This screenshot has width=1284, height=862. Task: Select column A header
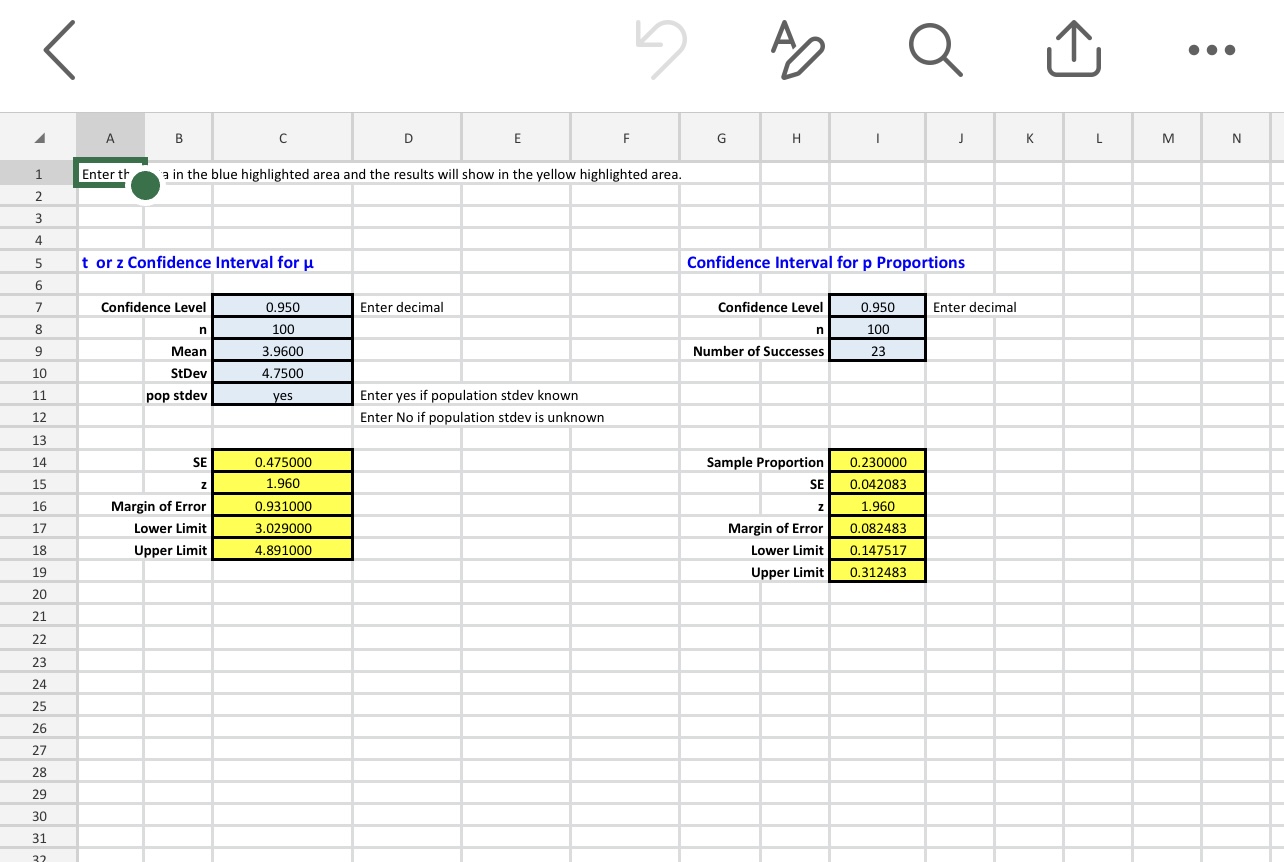pos(110,138)
